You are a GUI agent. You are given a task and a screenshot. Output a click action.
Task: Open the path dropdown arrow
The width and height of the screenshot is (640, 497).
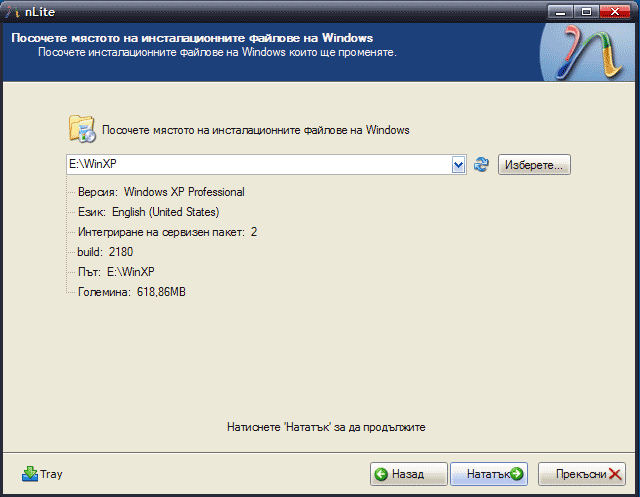459,165
